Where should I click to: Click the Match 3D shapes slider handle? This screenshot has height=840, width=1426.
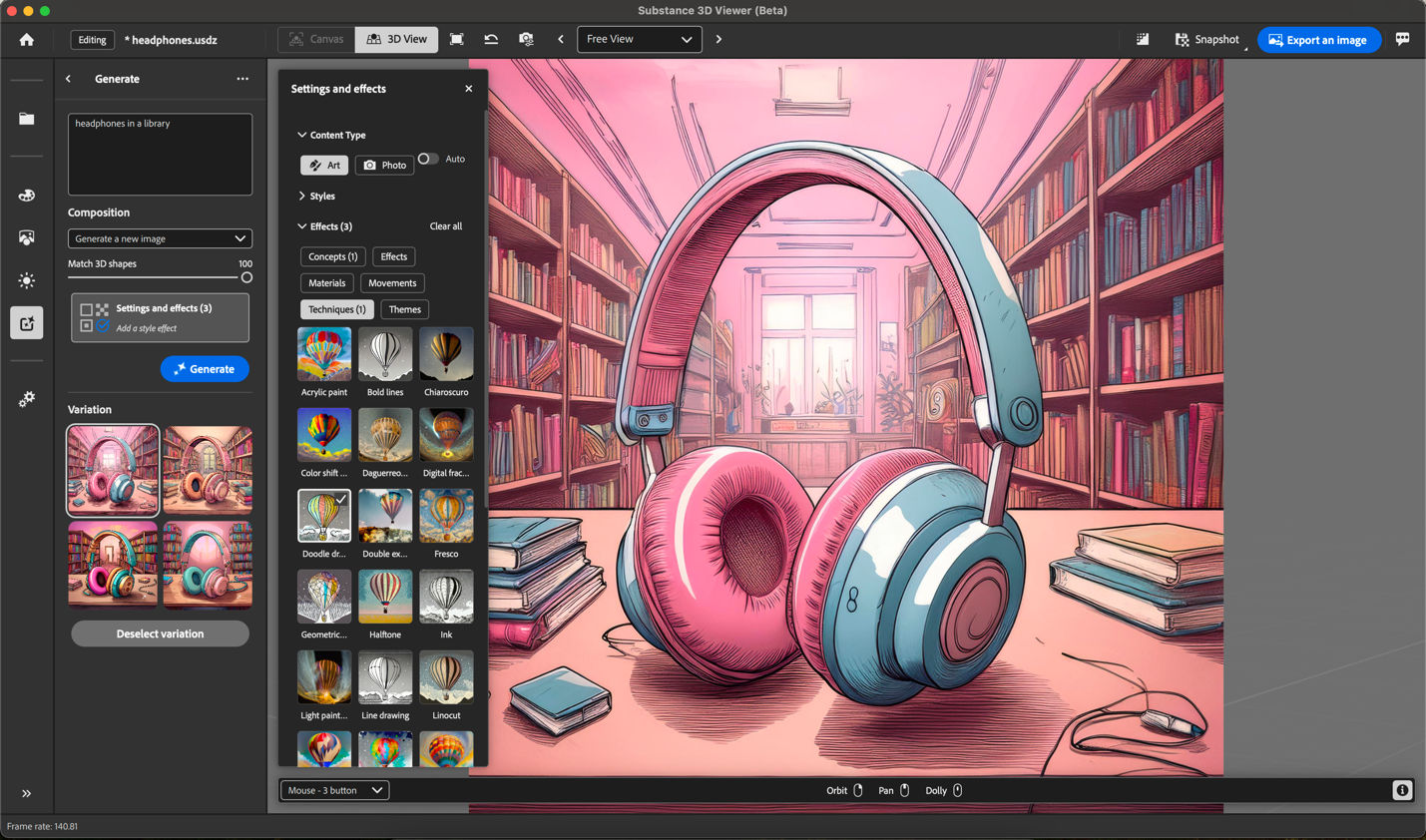(x=246, y=277)
